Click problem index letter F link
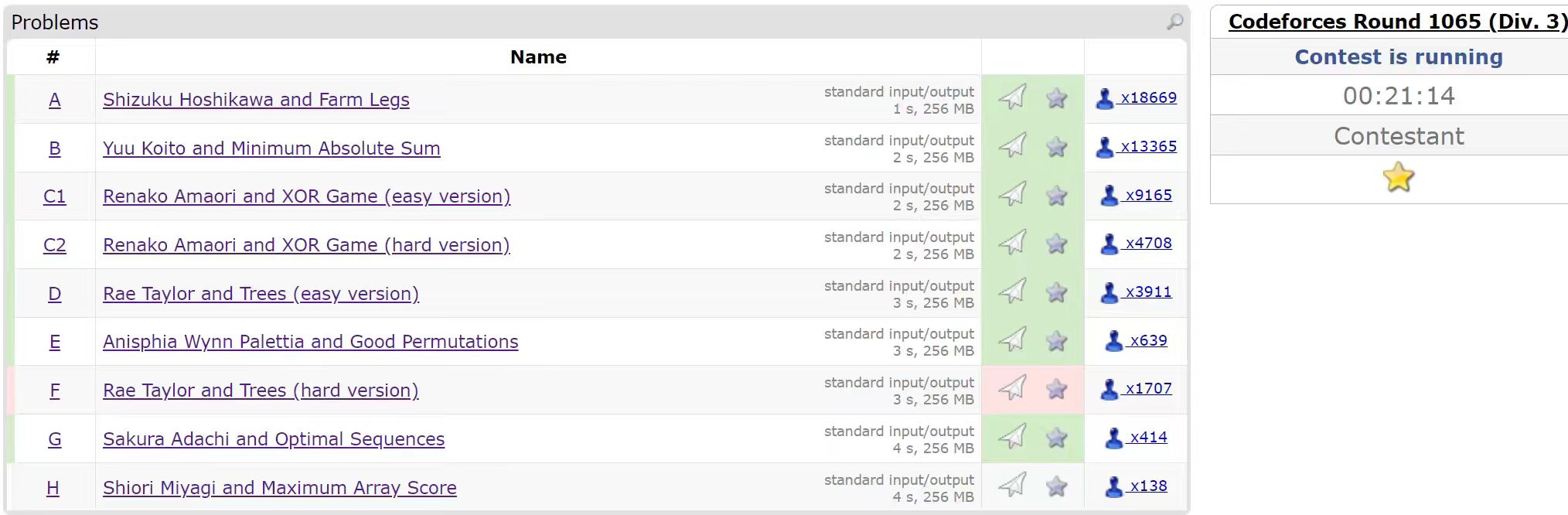1568x515 pixels. pyautogui.click(x=54, y=391)
